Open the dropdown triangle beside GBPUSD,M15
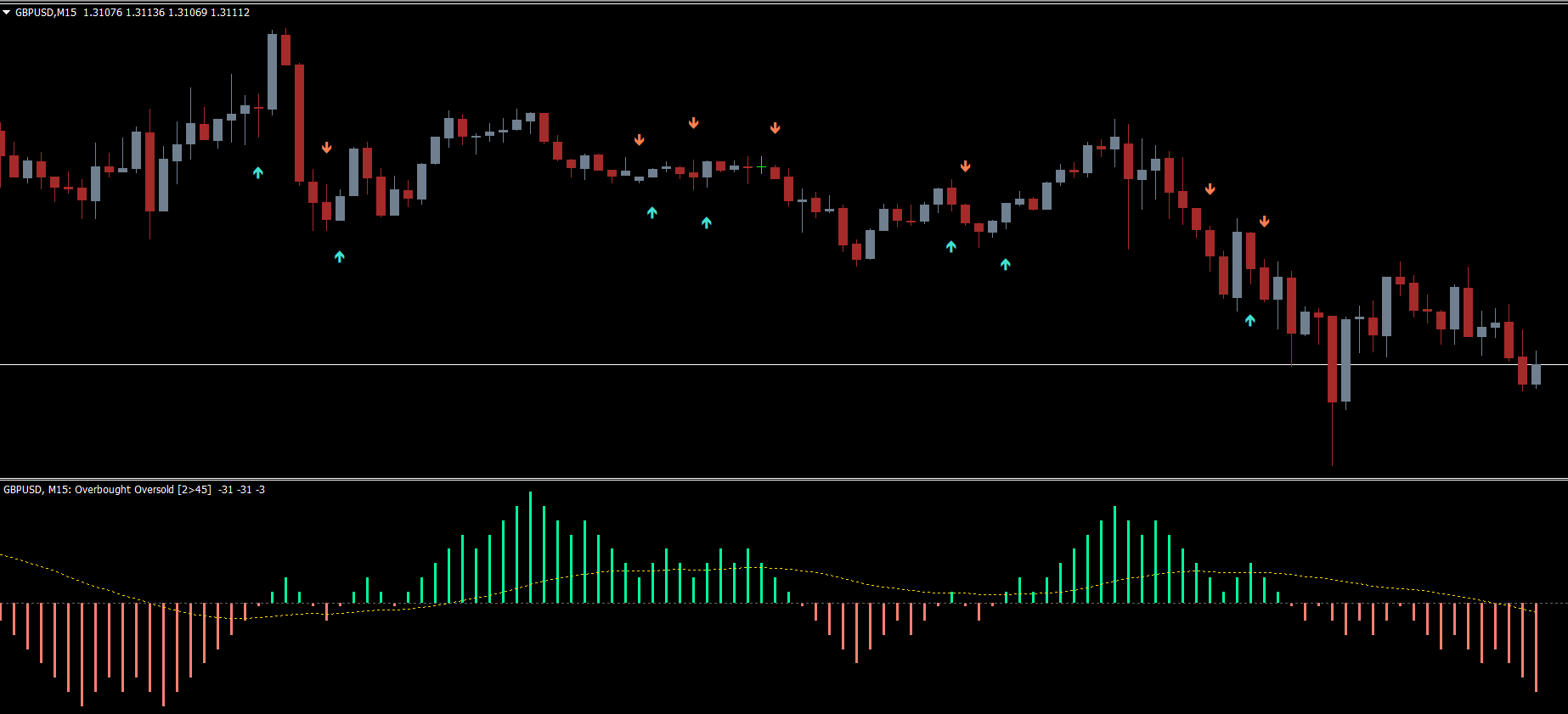The image size is (1568, 714). coord(7,13)
